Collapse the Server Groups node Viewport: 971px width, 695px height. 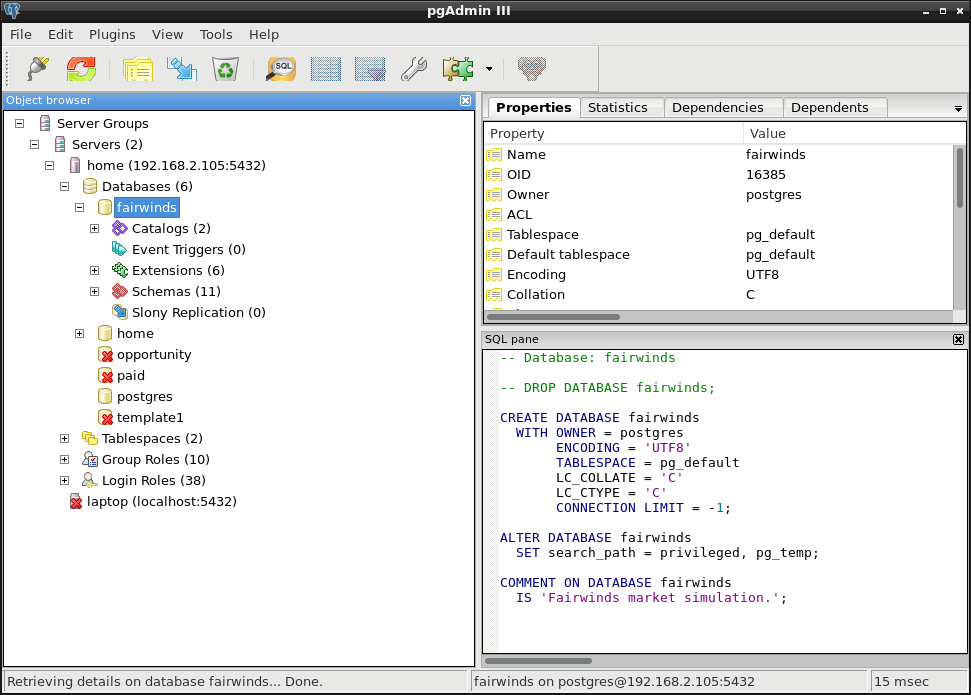tap(20, 124)
